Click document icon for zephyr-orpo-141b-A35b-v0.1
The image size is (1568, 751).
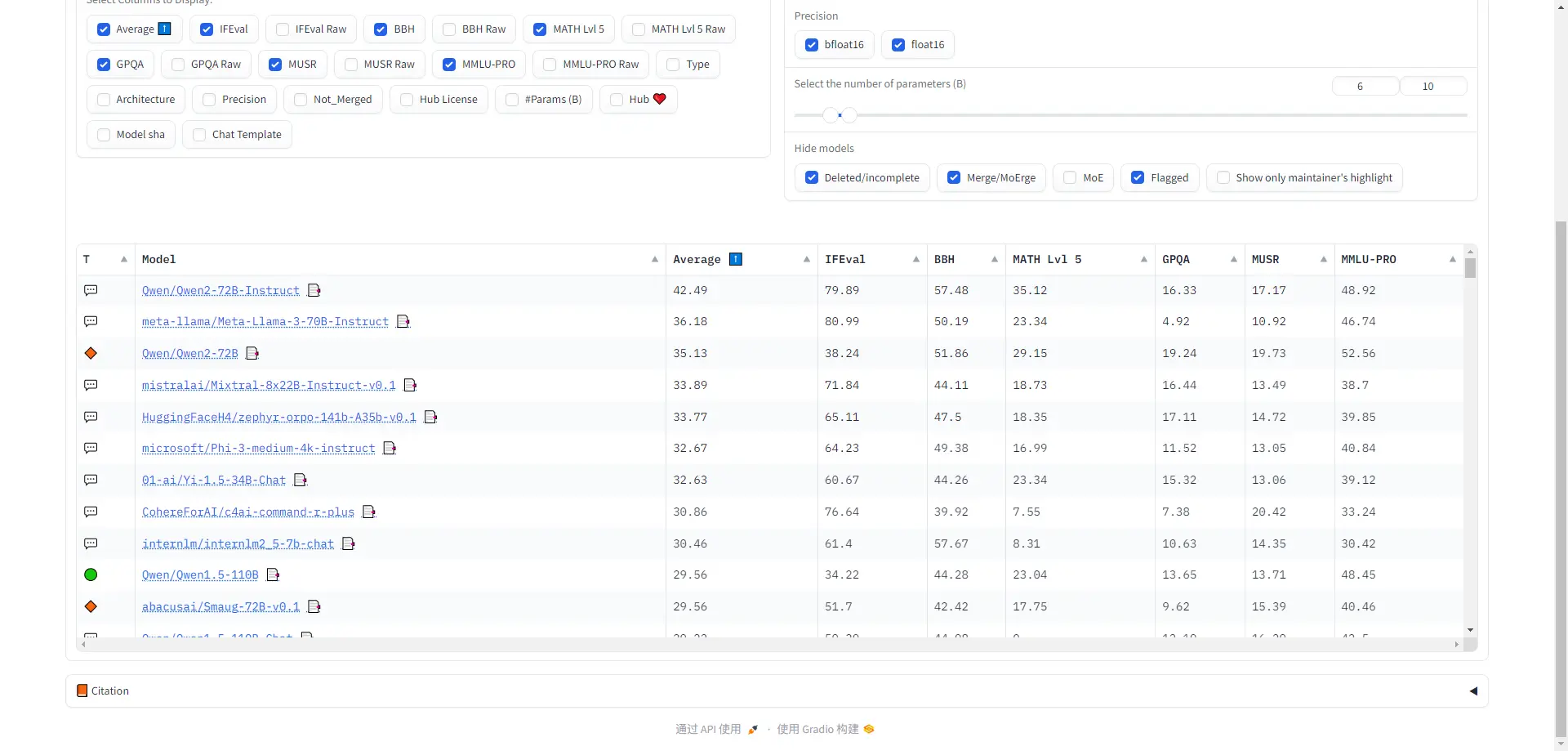(x=431, y=417)
